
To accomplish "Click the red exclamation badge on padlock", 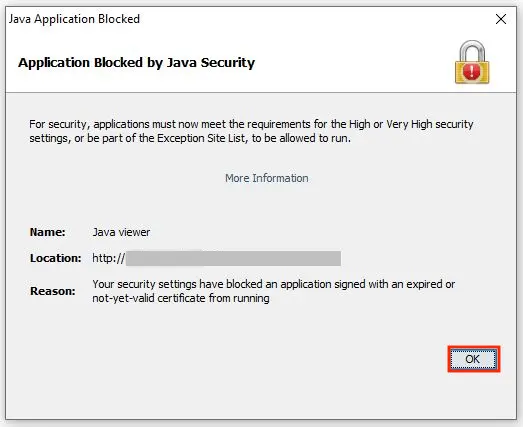I will point(472,72).
